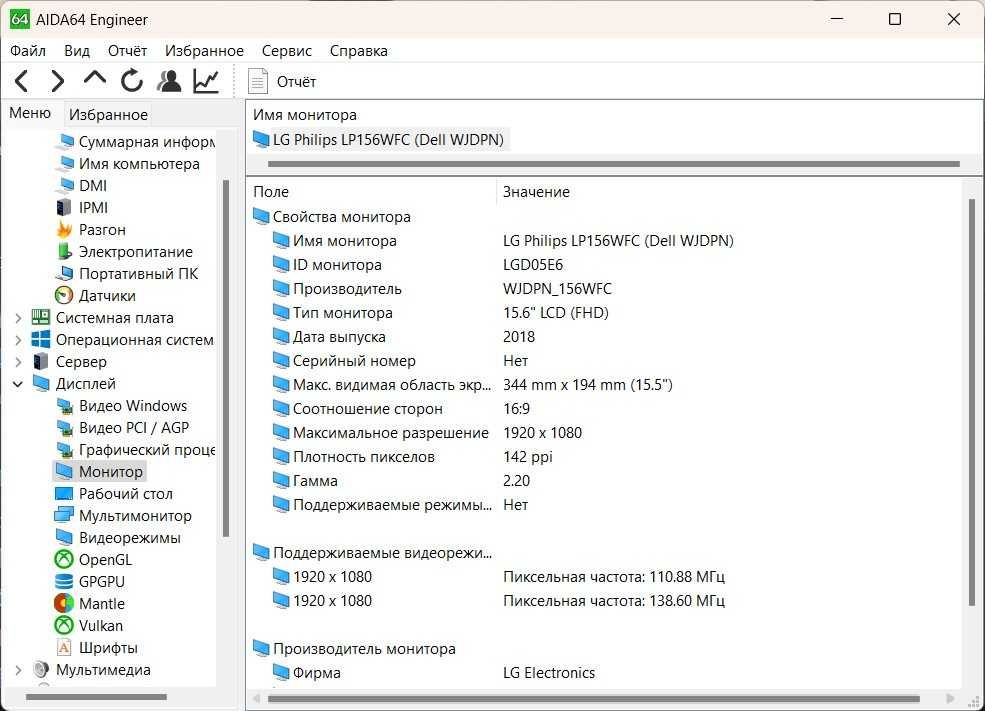Image resolution: width=985 pixels, height=711 pixels.
Task: Open the Вид menu
Action: 77,51
